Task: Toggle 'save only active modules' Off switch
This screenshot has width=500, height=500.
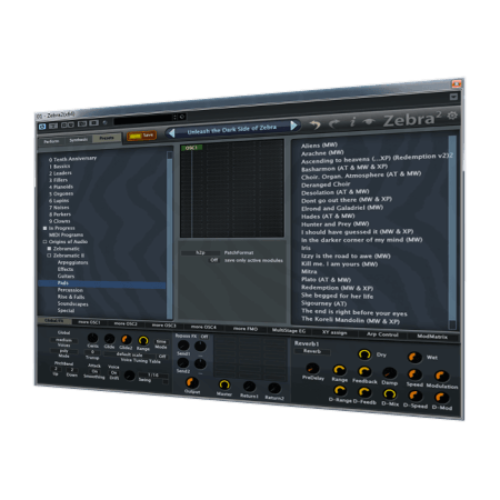Action: [214, 260]
